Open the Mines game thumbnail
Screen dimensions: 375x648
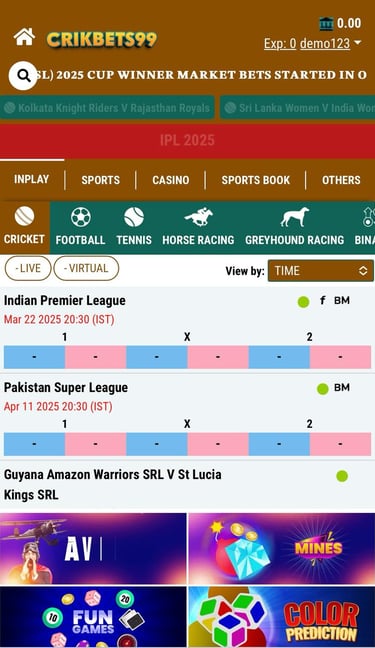click(282, 548)
